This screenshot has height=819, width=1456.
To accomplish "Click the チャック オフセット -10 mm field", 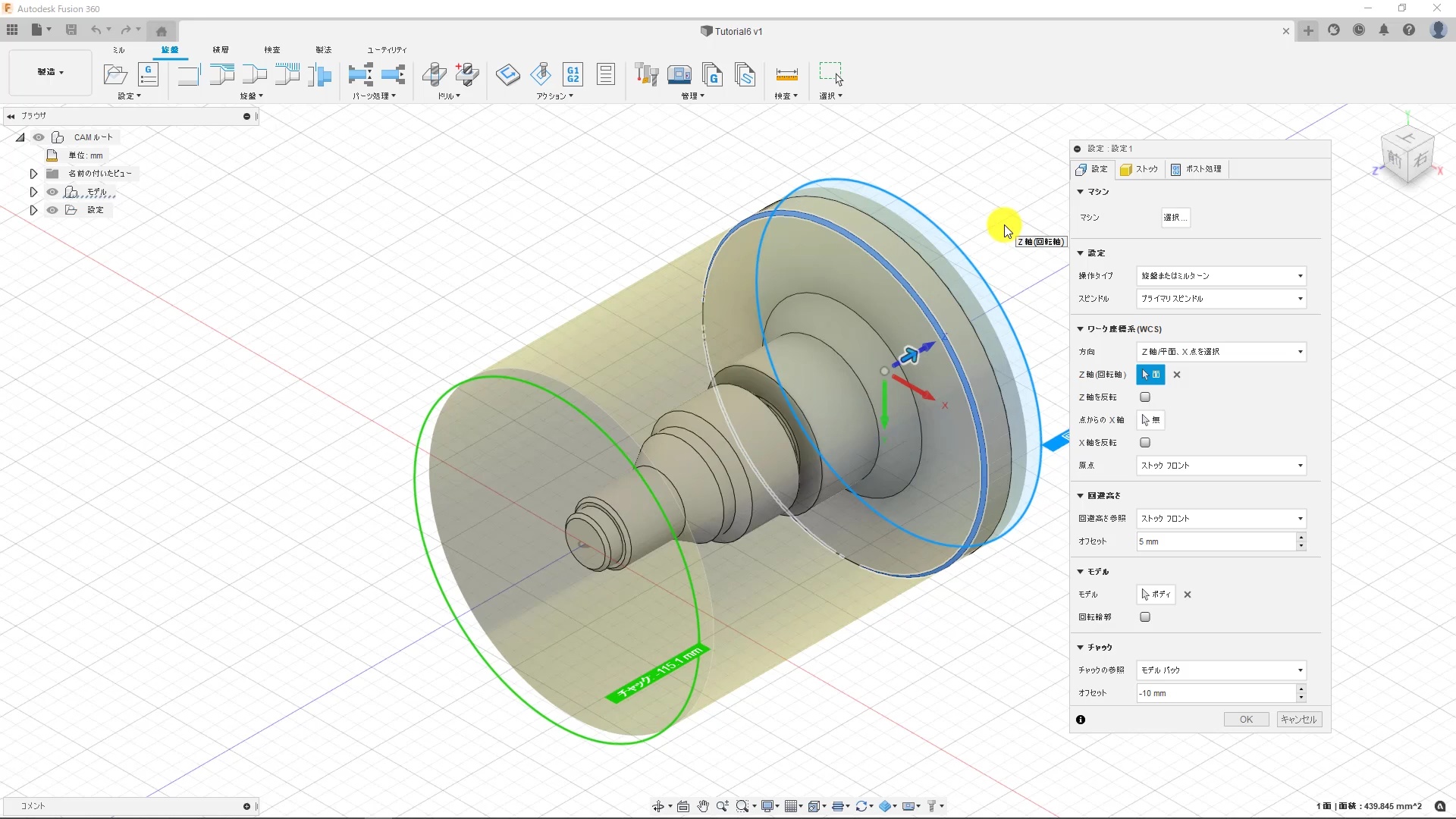I will [x=1215, y=693].
